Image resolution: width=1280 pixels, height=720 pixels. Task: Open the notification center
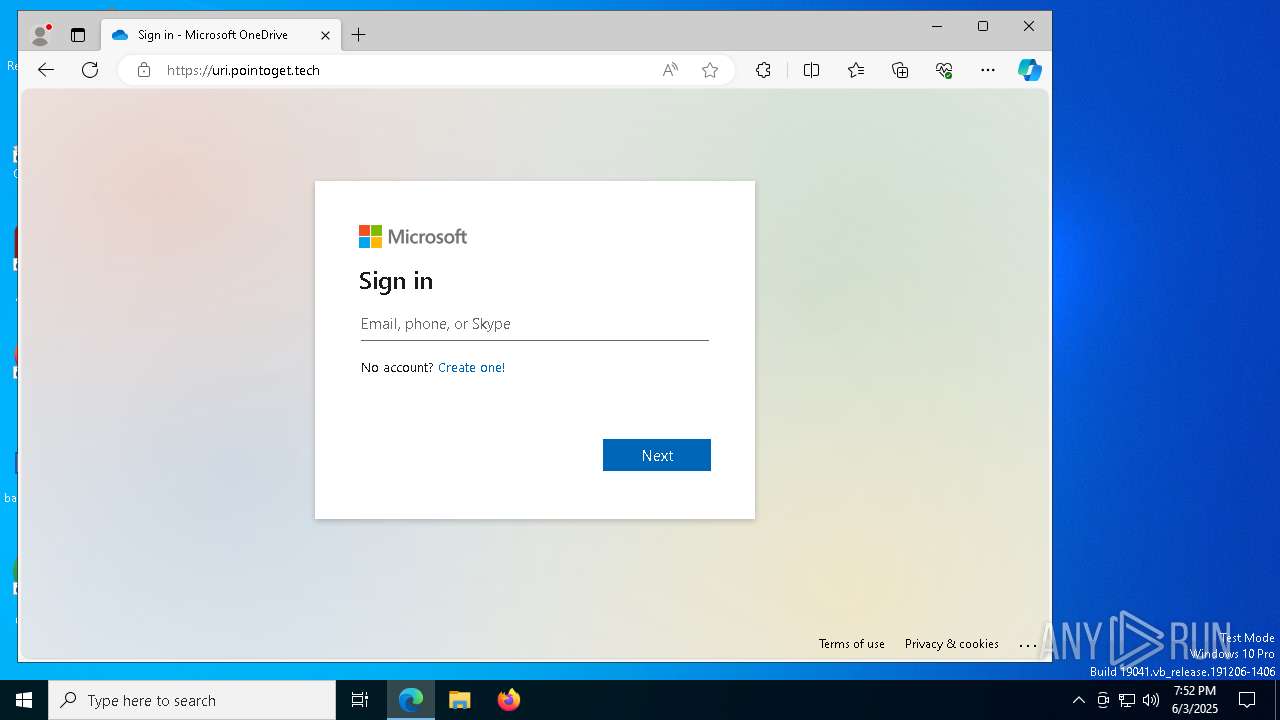(1247, 700)
